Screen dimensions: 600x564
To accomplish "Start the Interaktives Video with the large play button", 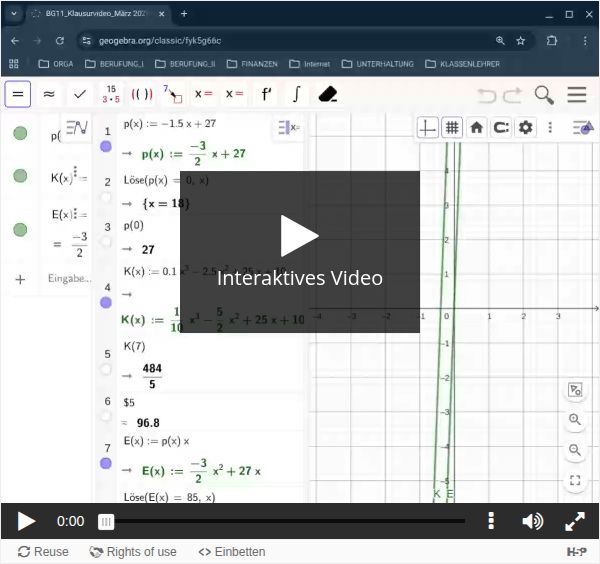I will [299, 237].
